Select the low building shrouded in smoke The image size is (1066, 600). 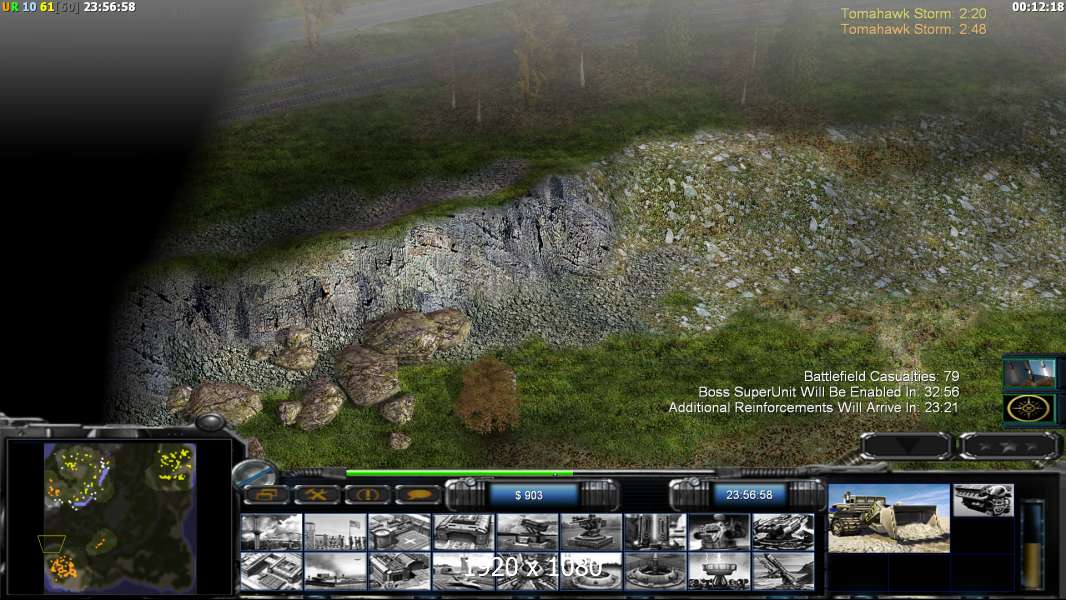tap(335, 570)
